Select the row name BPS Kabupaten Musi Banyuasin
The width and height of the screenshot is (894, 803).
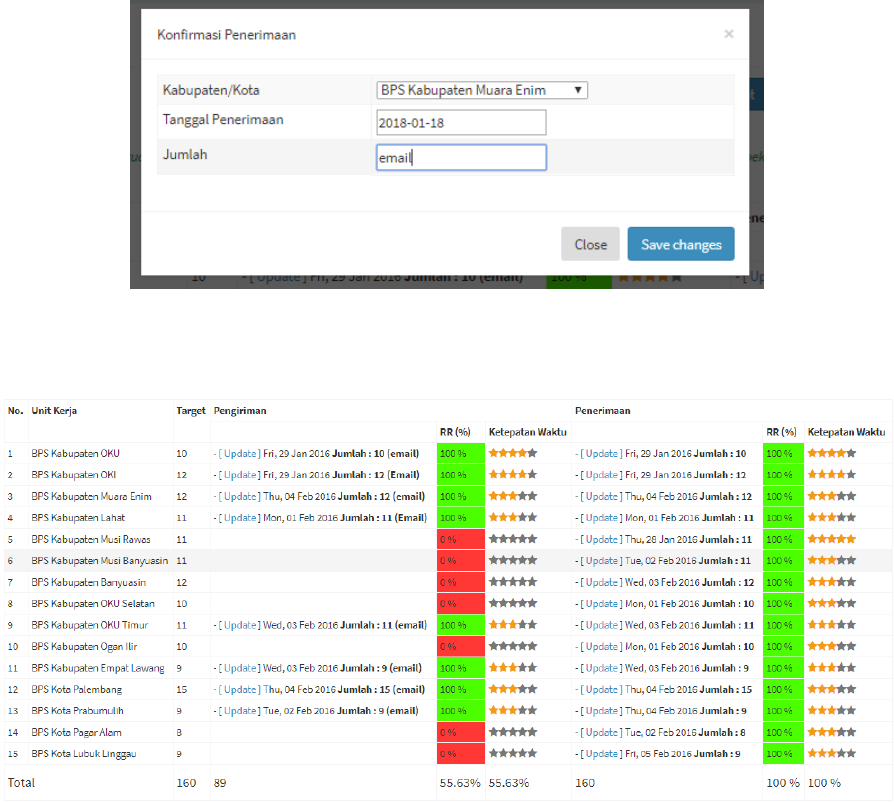pyautogui.click(x=100, y=561)
